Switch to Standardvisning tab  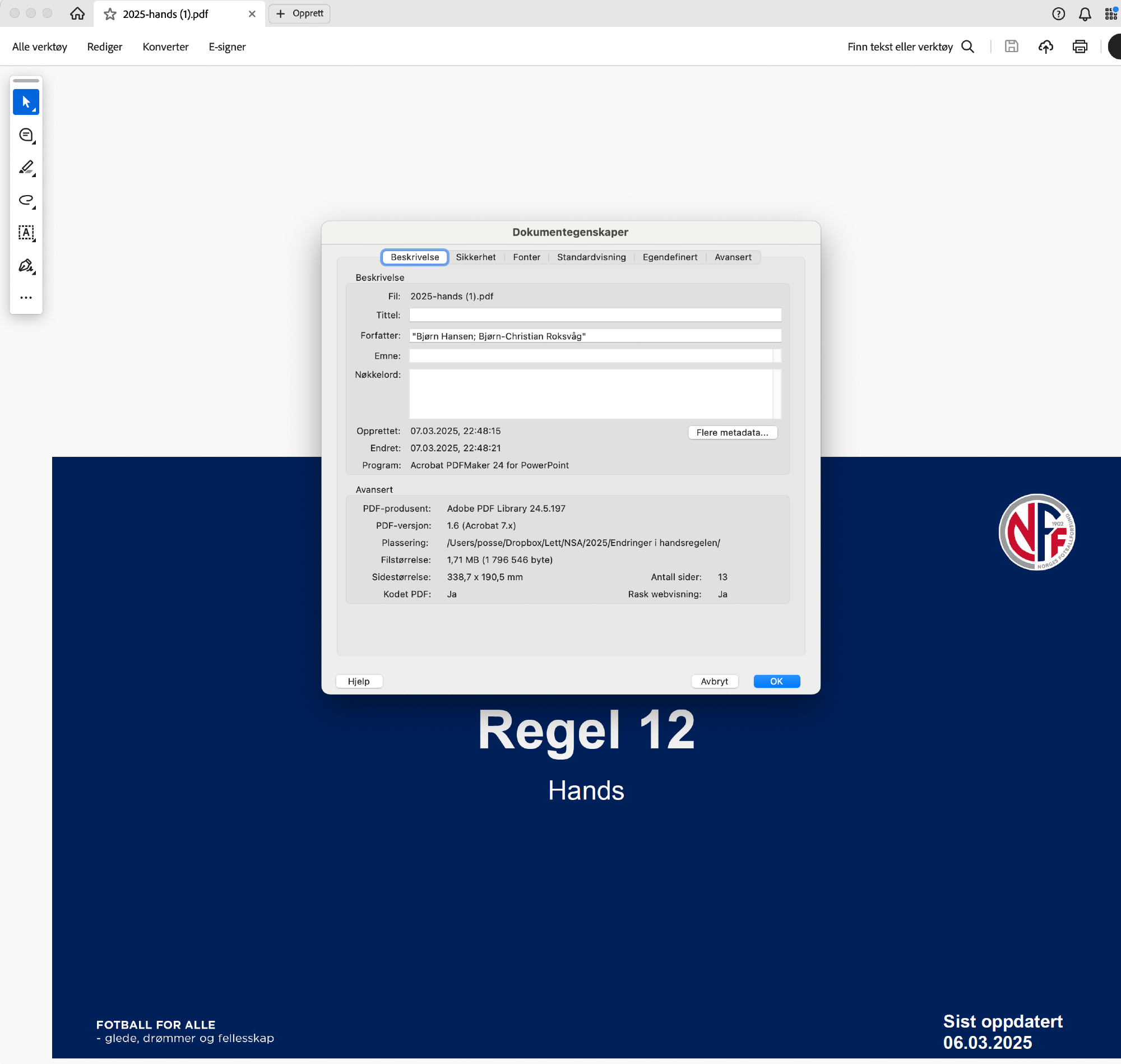click(591, 257)
